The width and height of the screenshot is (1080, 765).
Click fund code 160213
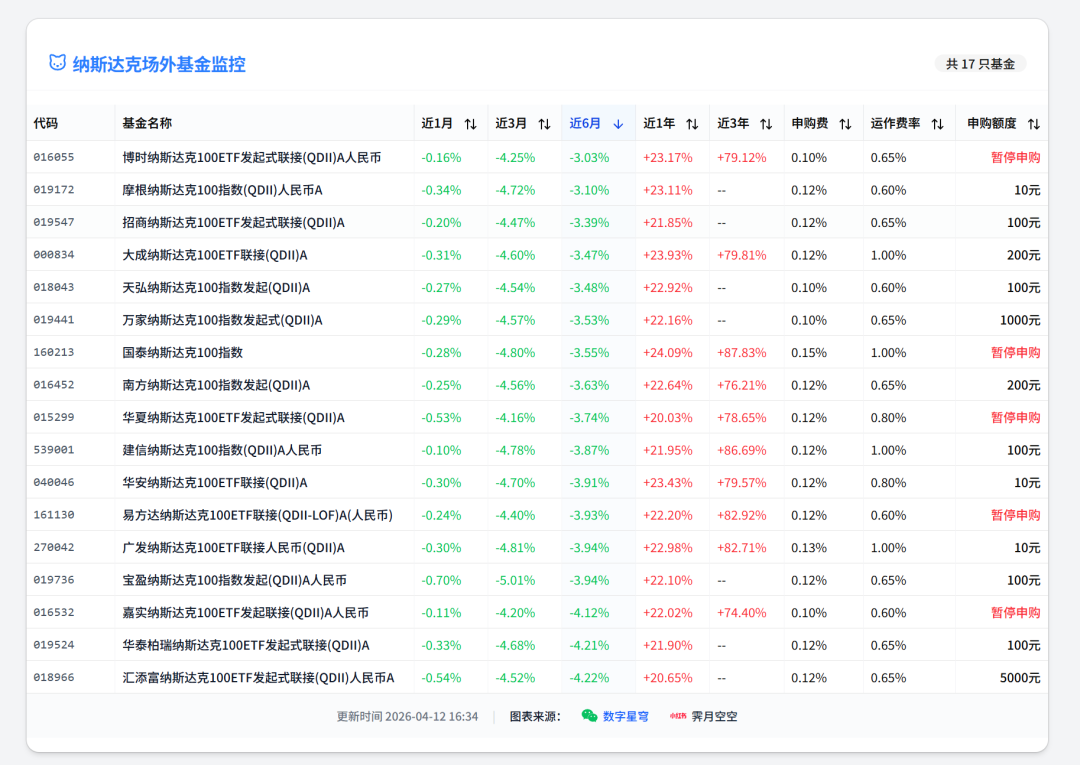(54, 352)
